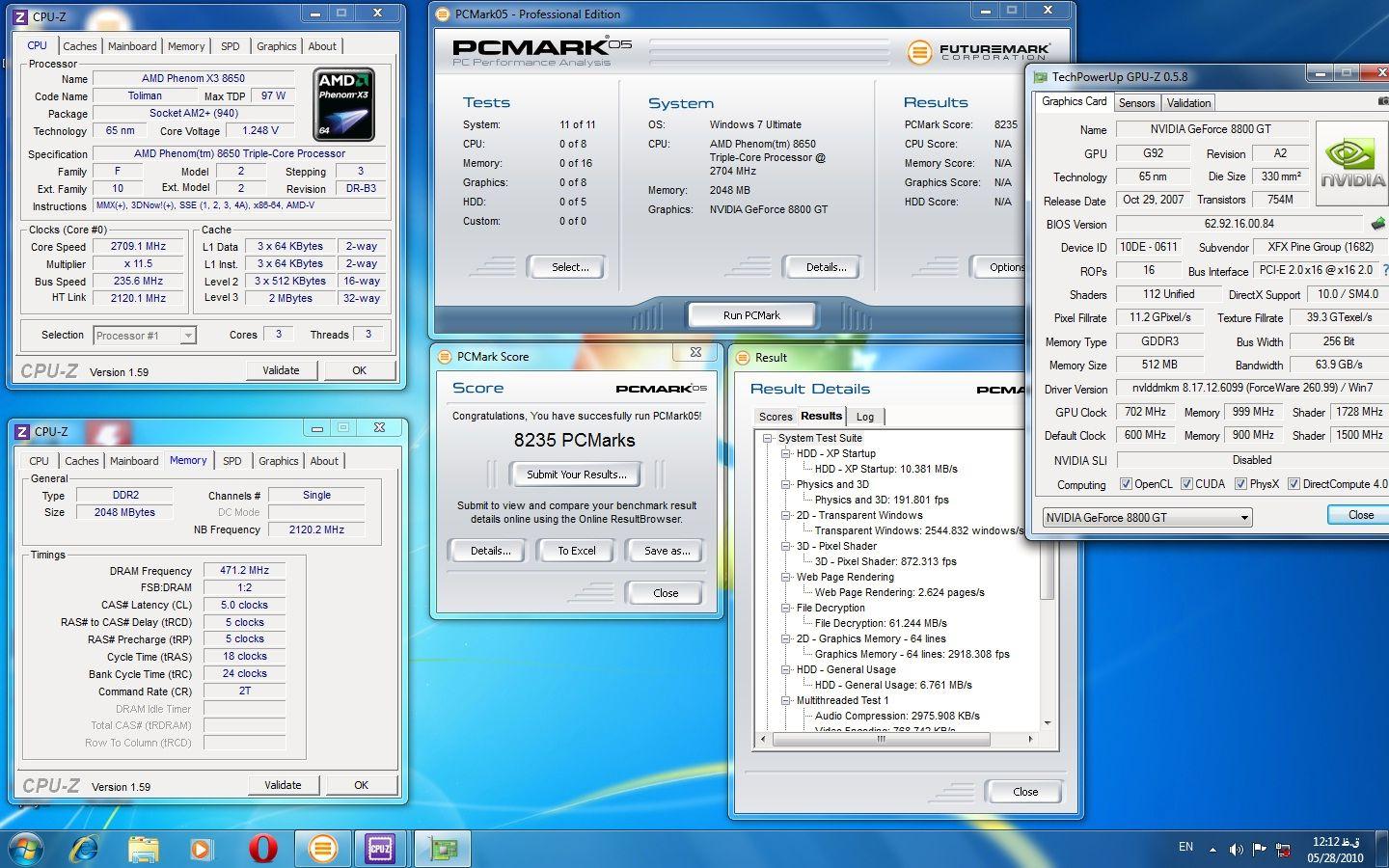1389x868 pixels.
Task: Collapse the HDD - General Usage node
Action: point(786,669)
